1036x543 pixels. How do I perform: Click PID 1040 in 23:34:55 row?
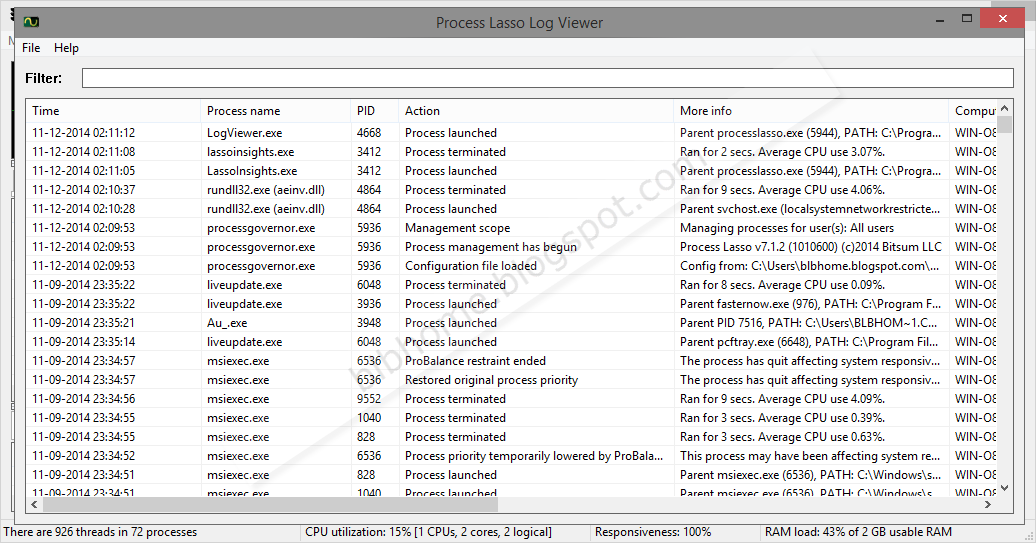tap(369, 418)
